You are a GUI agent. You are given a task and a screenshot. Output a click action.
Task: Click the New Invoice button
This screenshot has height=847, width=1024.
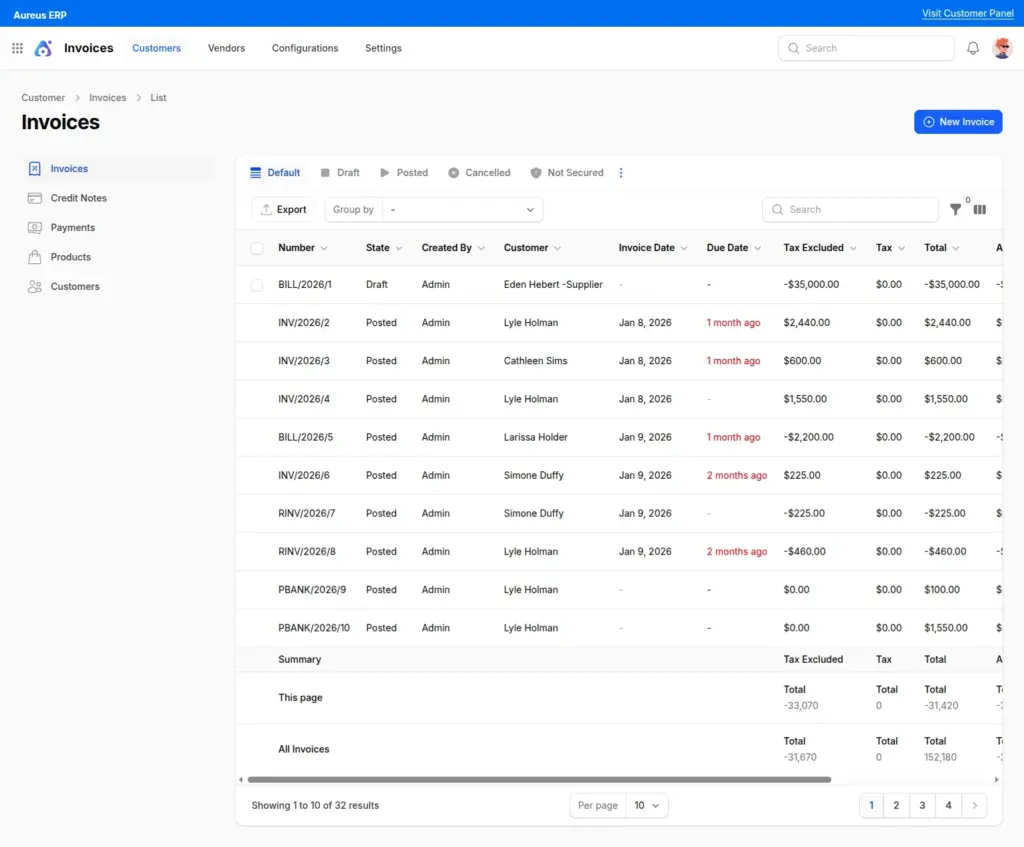click(x=957, y=122)
